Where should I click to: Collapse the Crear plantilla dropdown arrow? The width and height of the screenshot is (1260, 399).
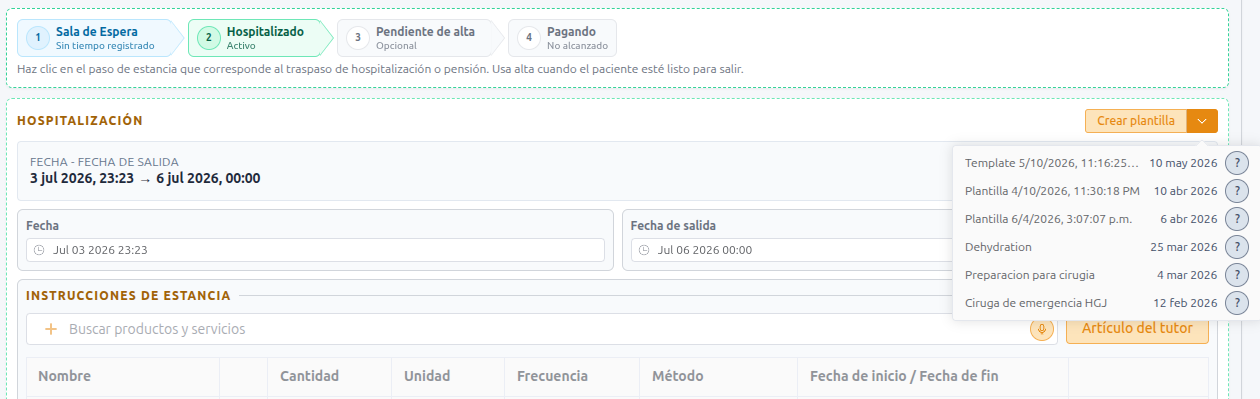1202,121
